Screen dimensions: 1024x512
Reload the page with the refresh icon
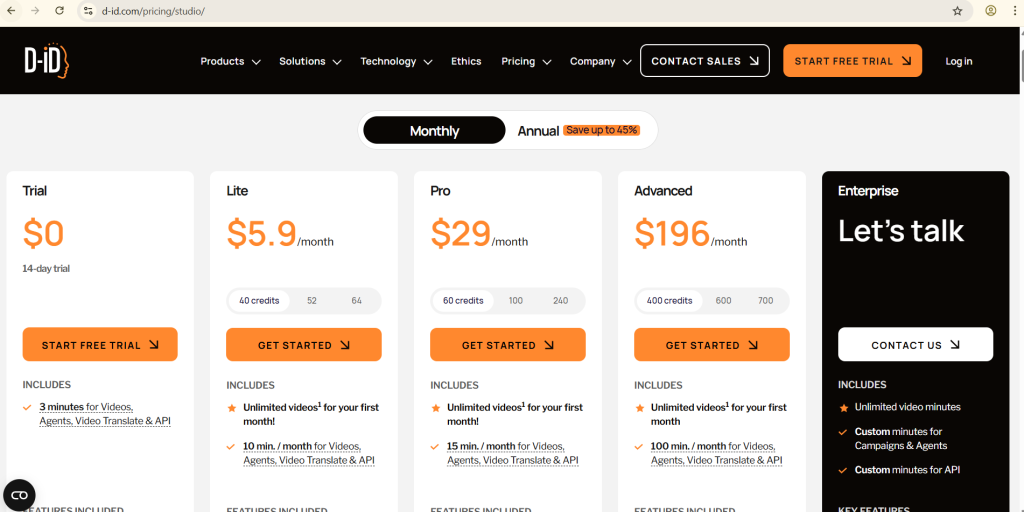pos(59,11)
